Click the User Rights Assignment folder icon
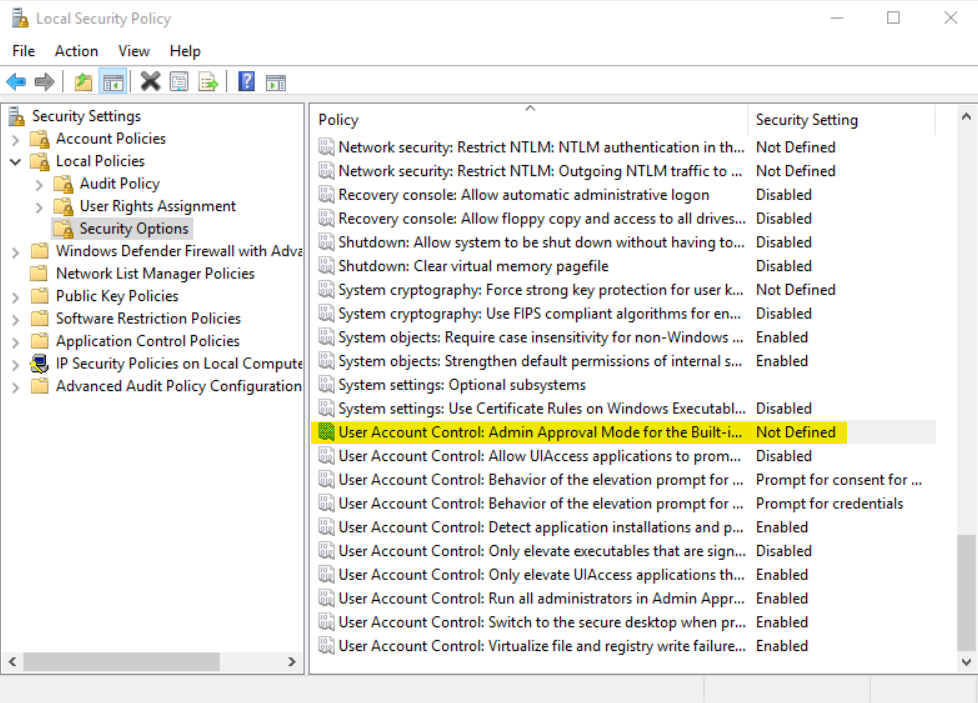 point(64,206)
